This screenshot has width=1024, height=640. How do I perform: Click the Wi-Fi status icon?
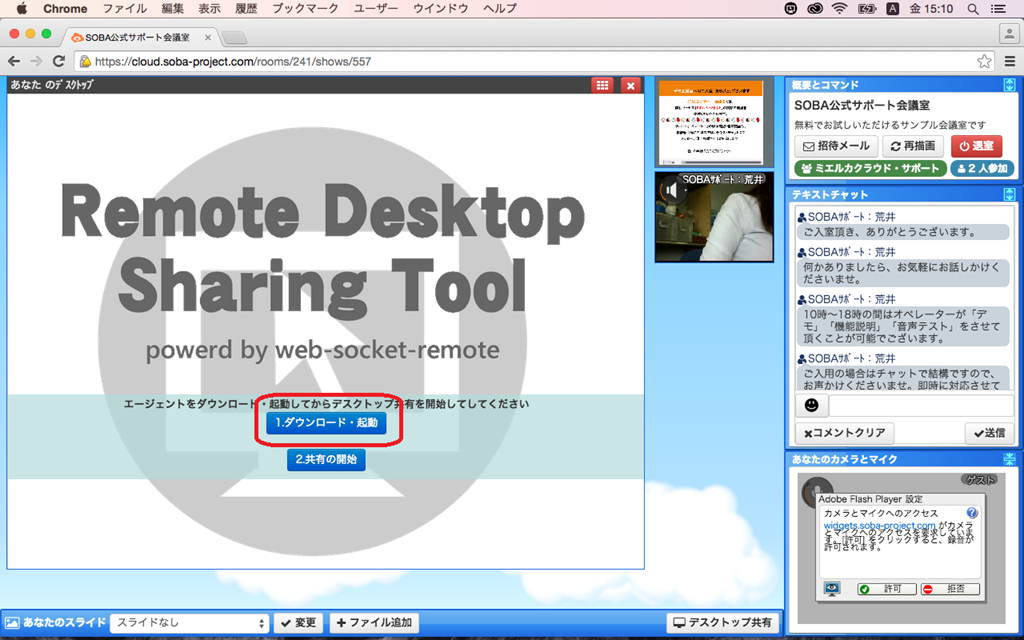pos(840,8)
